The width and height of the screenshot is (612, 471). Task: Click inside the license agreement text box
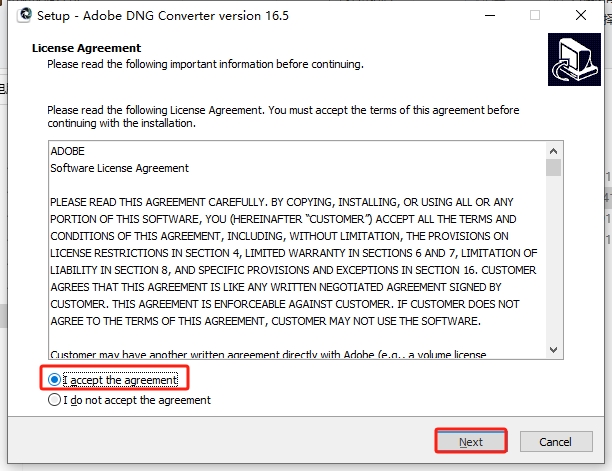coord(297,250)
